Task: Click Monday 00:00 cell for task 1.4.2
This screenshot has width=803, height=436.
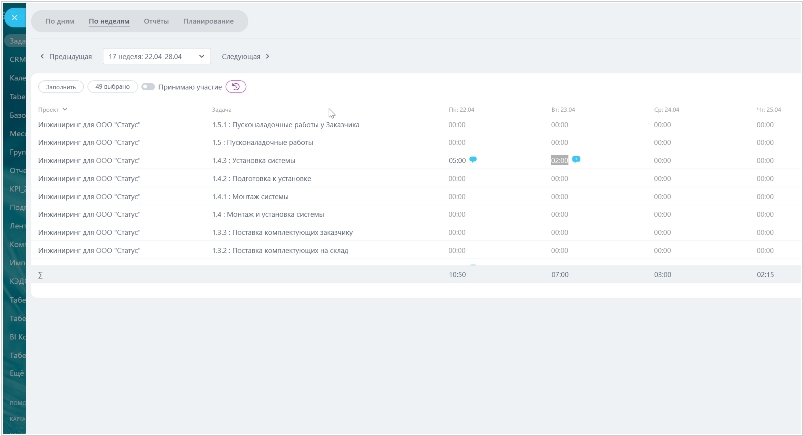Action: (457, 178)
